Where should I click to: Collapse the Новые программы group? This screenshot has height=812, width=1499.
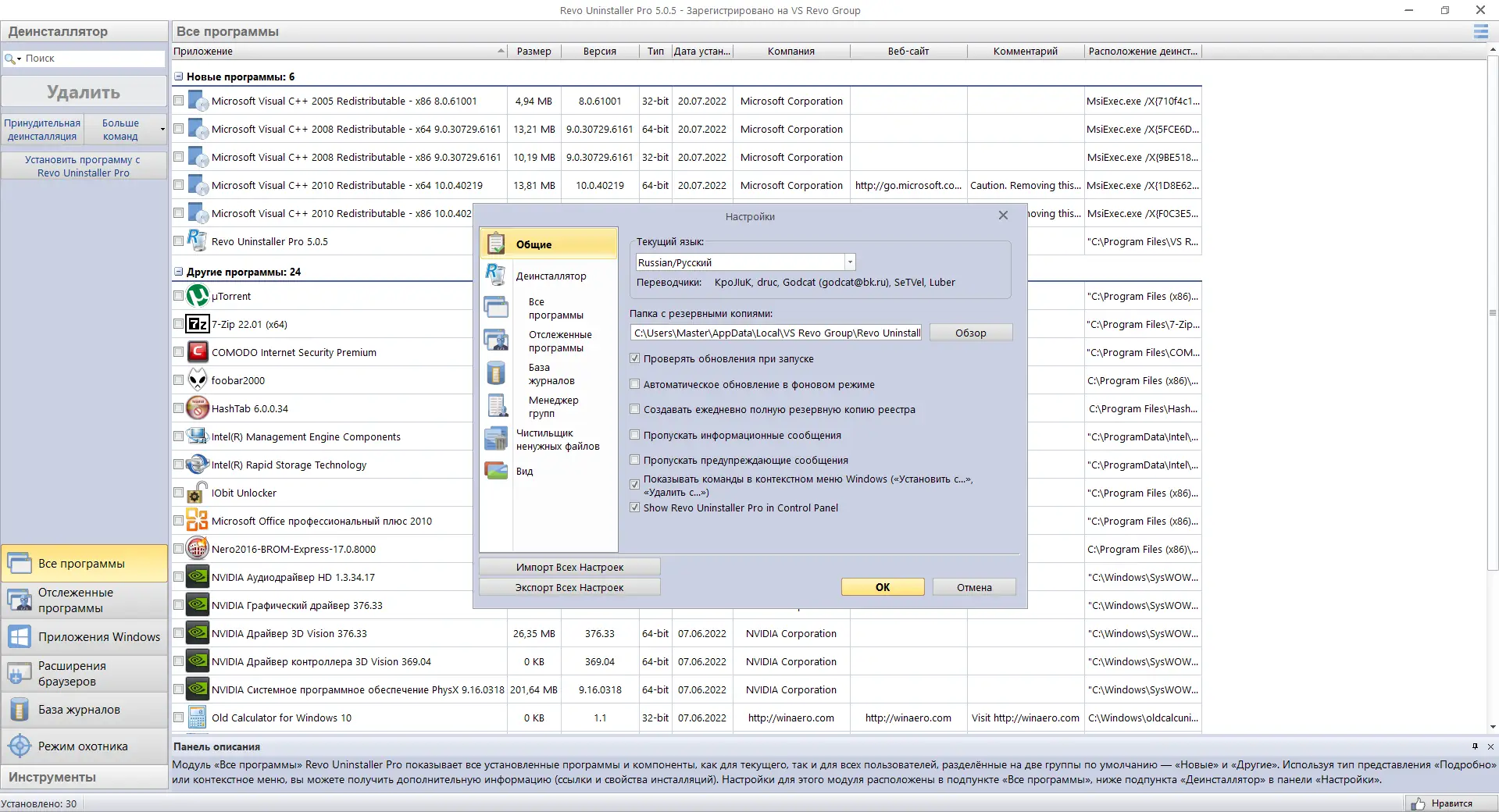(x=179, y=77)
